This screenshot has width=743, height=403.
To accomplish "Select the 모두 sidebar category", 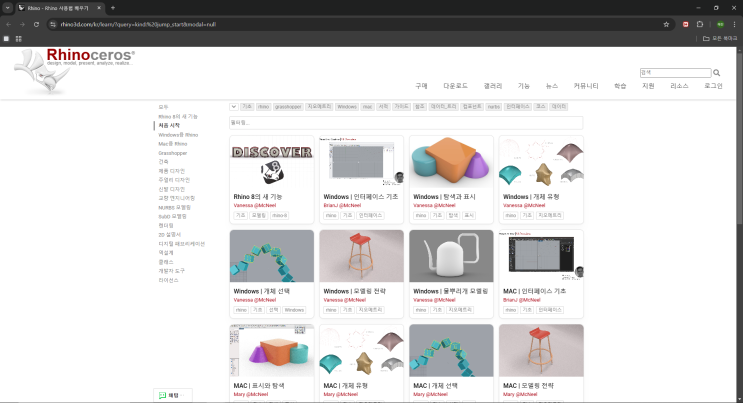I will (x=163, y=107).
